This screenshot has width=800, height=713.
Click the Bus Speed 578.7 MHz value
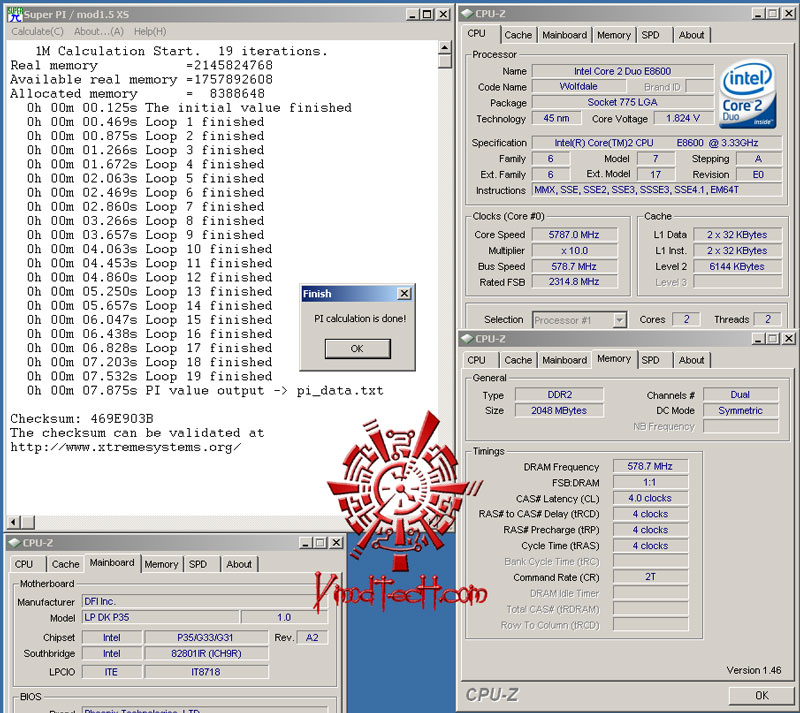click(574, 266)
